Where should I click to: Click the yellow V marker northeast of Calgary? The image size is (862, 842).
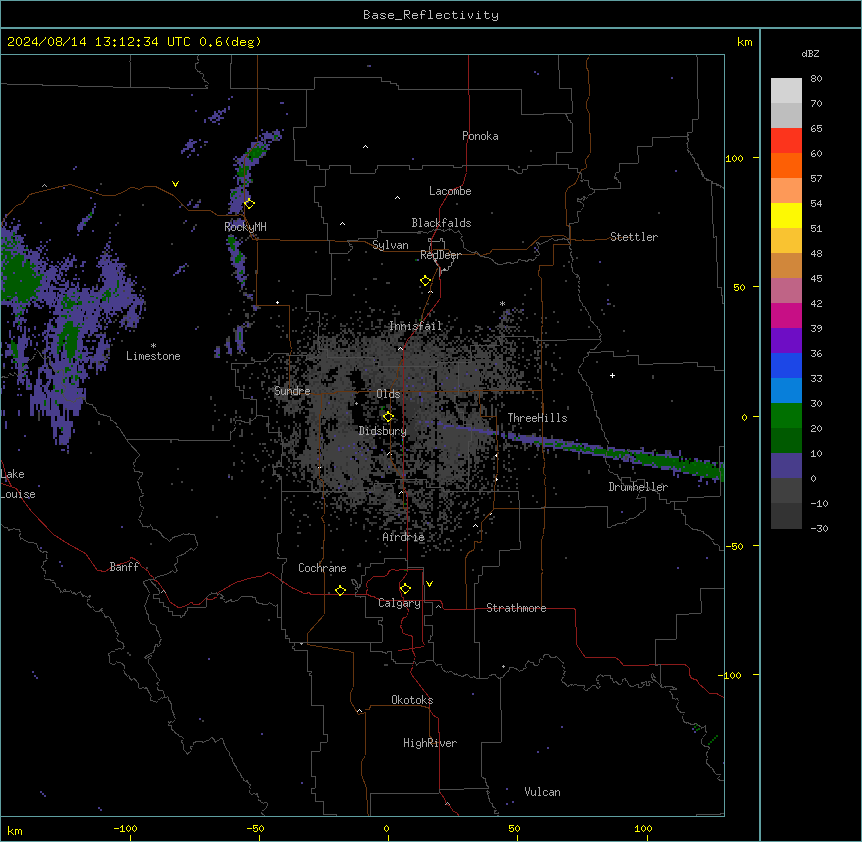(429, 584)
